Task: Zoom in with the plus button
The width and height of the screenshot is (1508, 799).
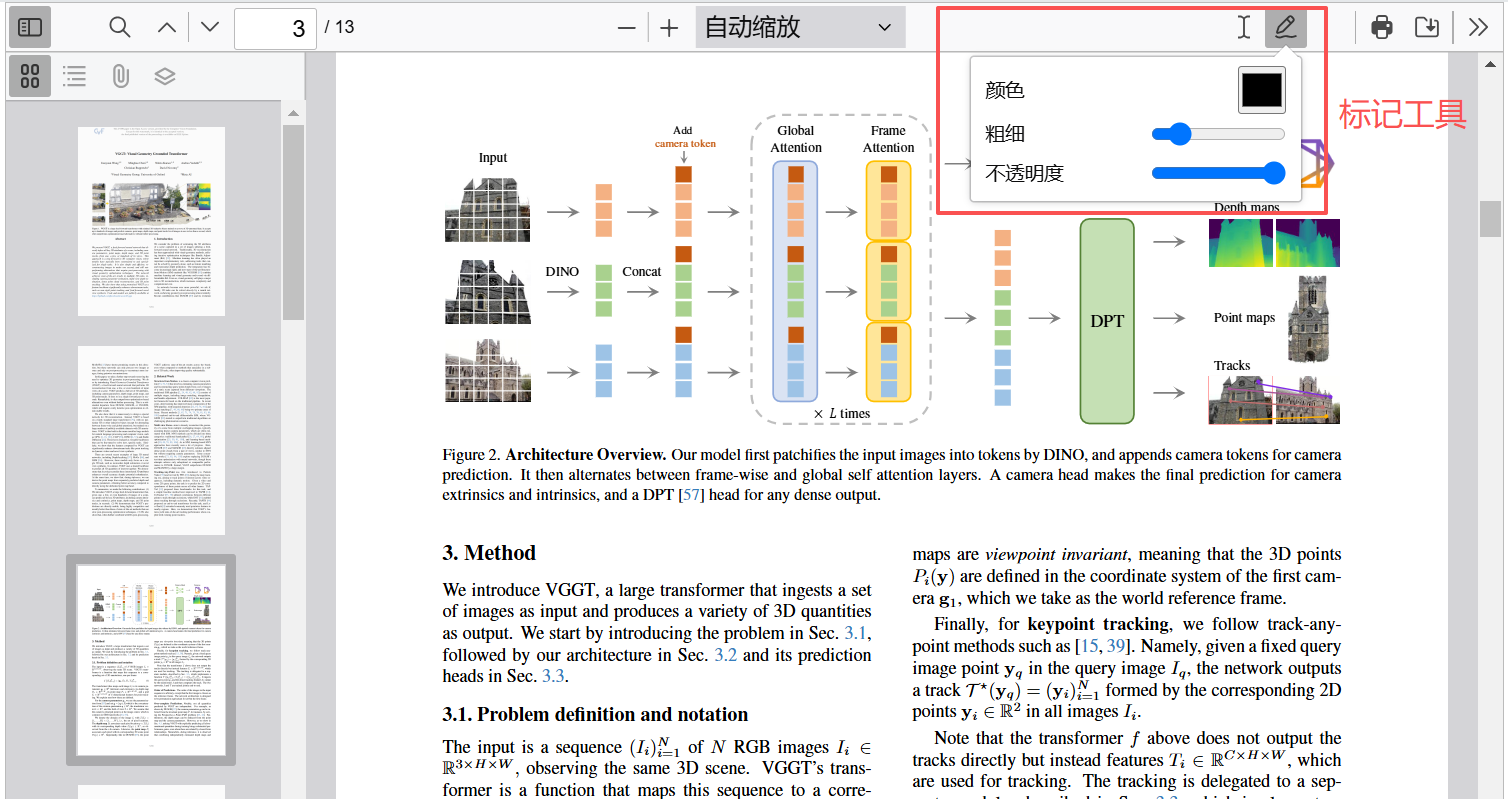Action: click(x=669, y=28)
